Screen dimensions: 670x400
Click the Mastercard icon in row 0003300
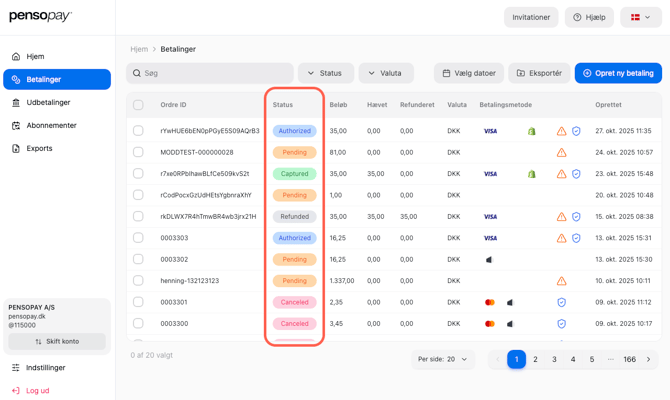point(490,324)
